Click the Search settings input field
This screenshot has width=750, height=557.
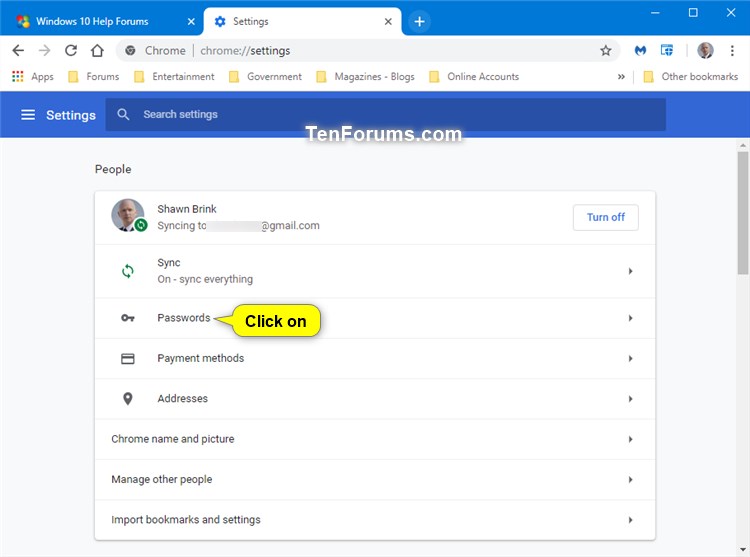coord(386,115)
